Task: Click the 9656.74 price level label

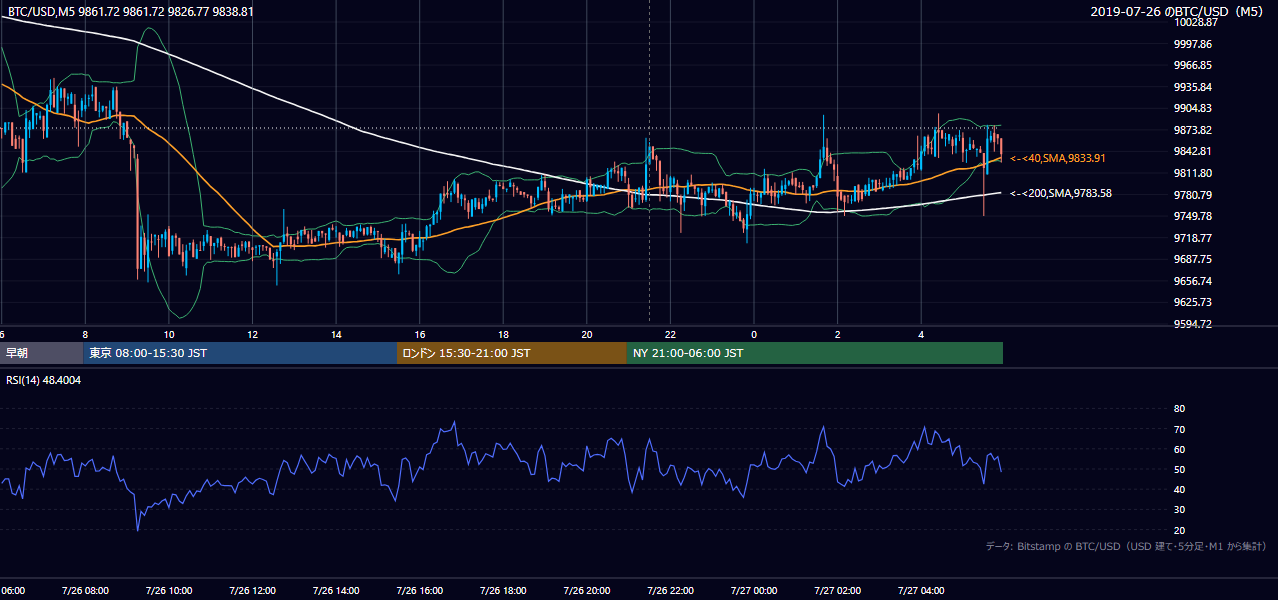Action: point(1193,281)
